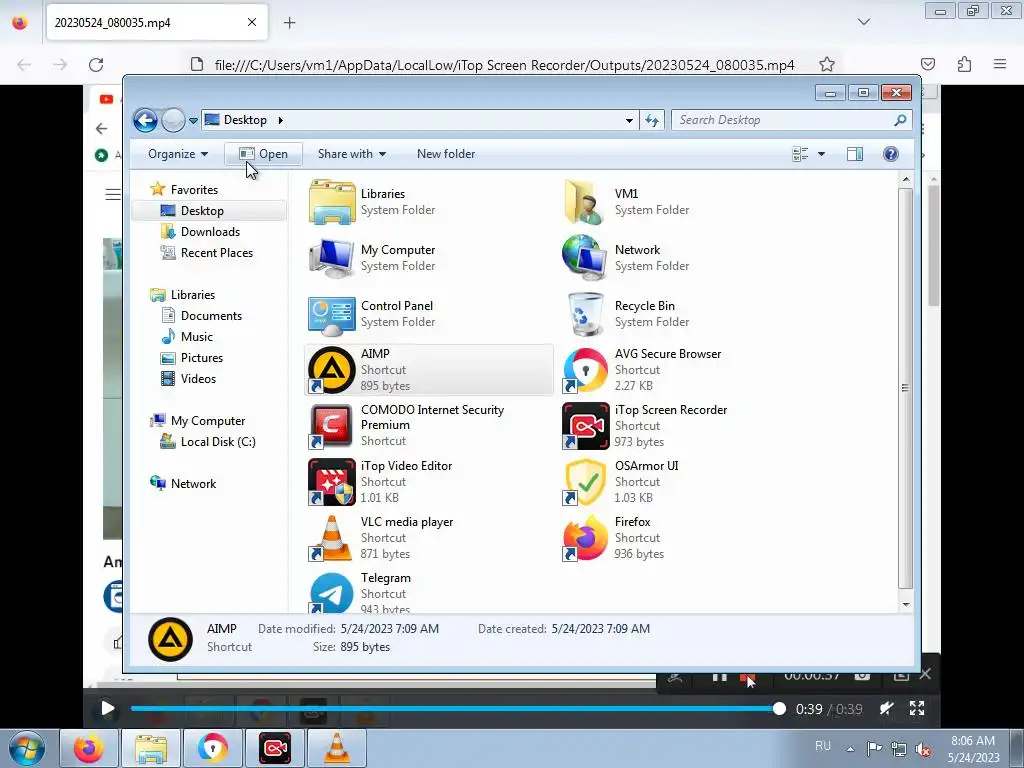Click the Explorer vertical scrollbar thumb

[x=905, y=388]
